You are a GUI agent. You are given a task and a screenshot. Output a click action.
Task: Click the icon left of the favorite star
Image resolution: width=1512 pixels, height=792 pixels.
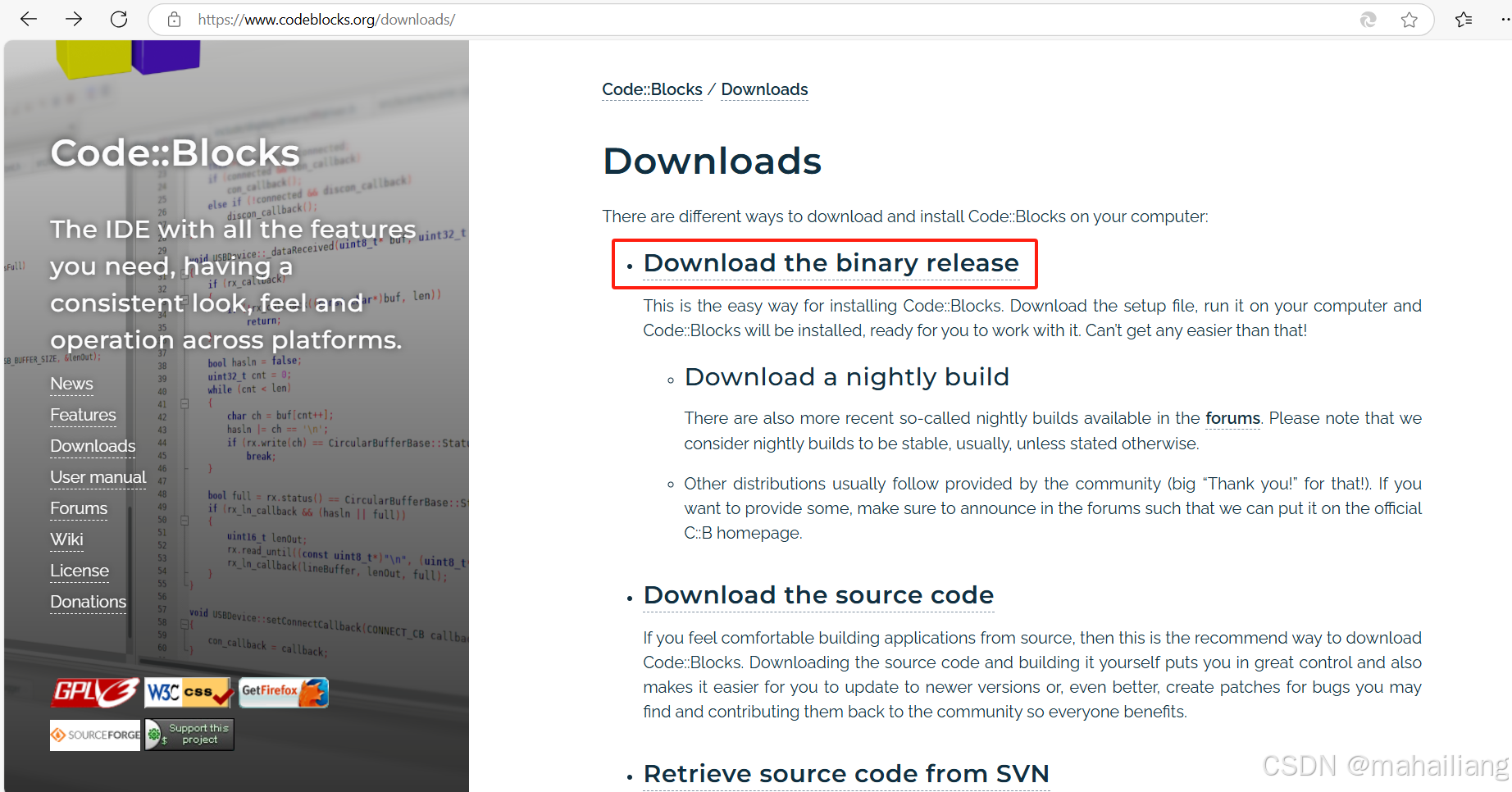pos(1368,20)
